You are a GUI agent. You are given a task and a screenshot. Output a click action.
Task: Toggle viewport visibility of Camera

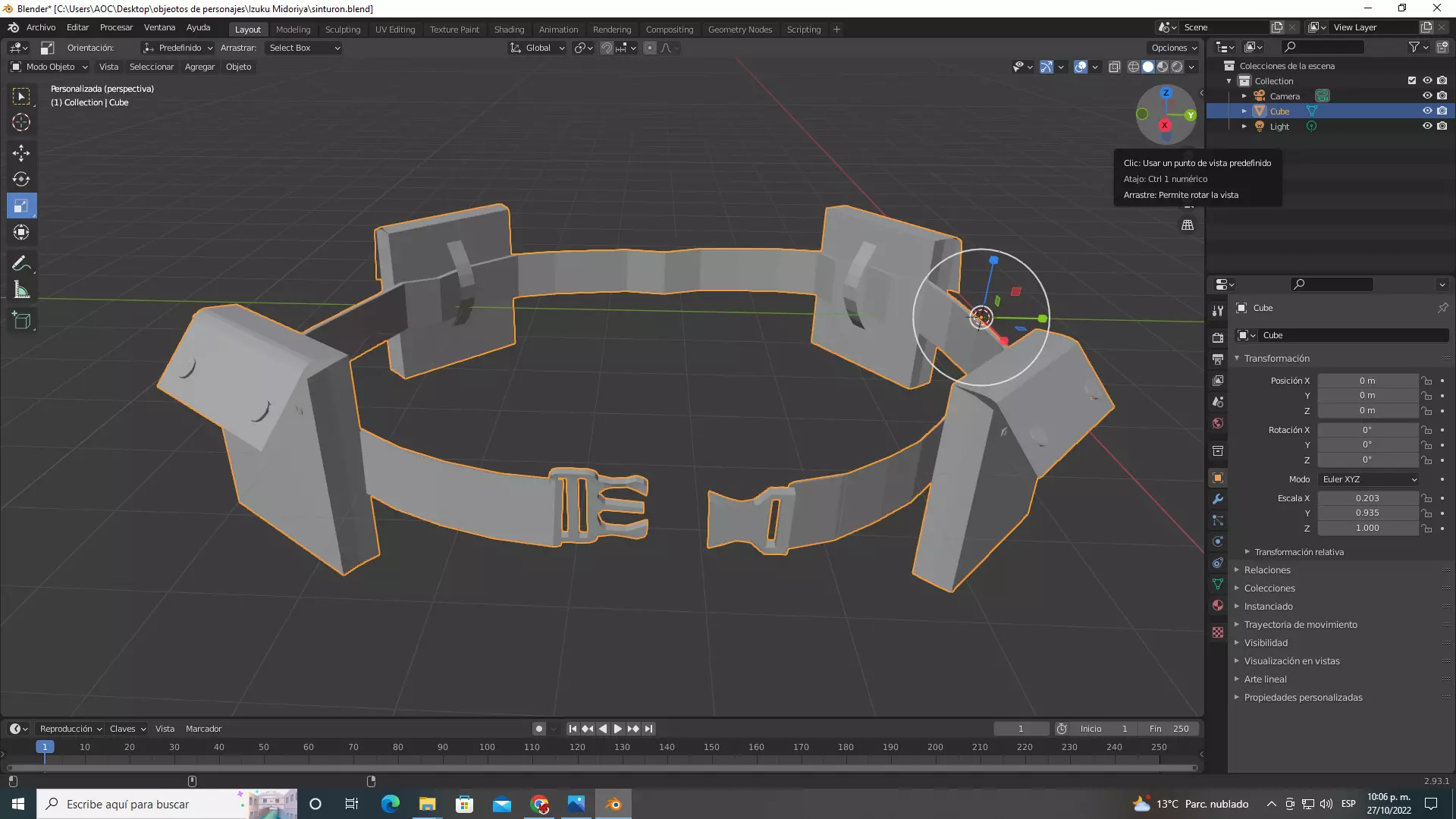coord(1426,96)
